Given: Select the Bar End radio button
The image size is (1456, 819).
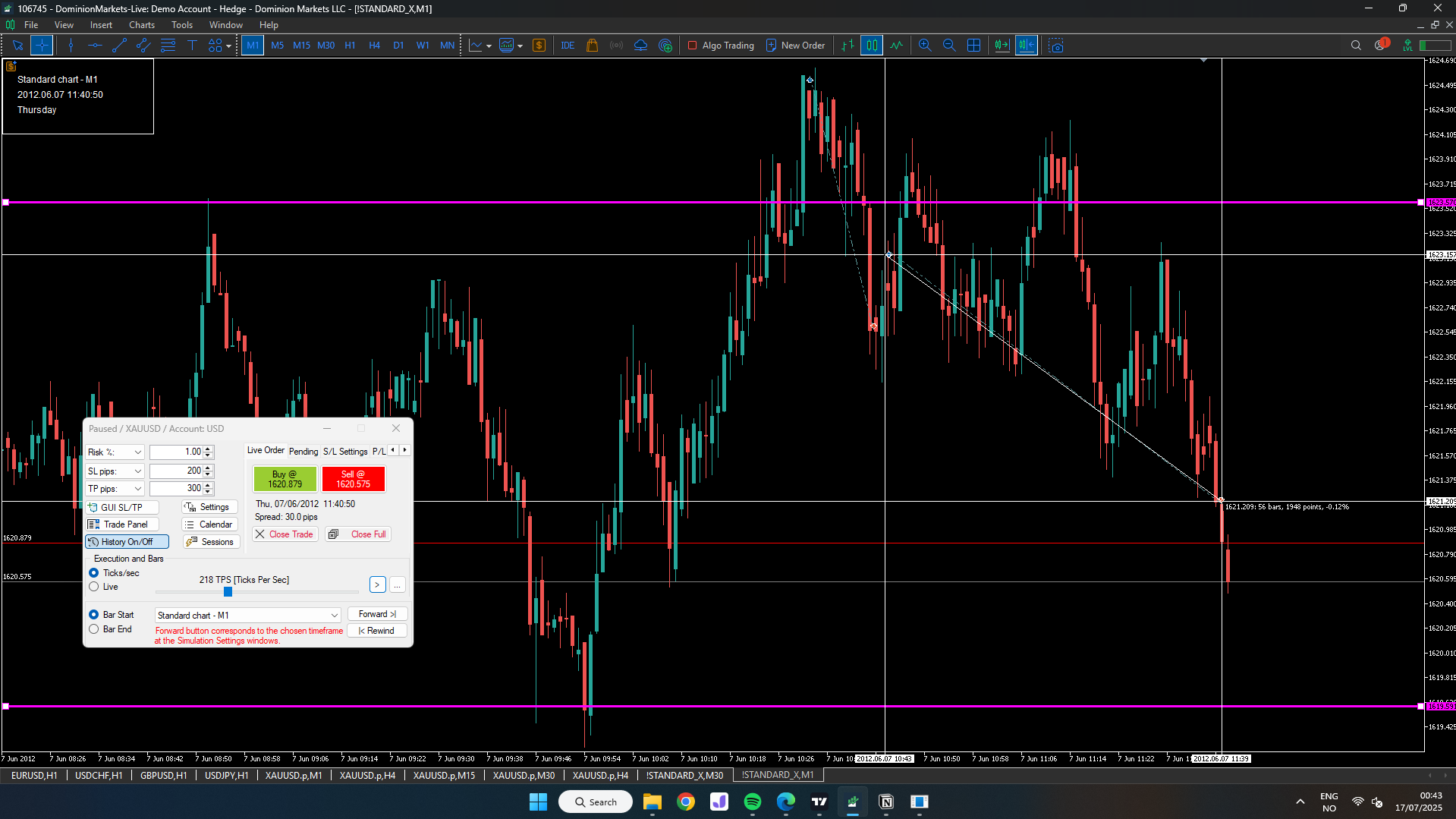Looking at the screenshot, I should click(94, 629).
